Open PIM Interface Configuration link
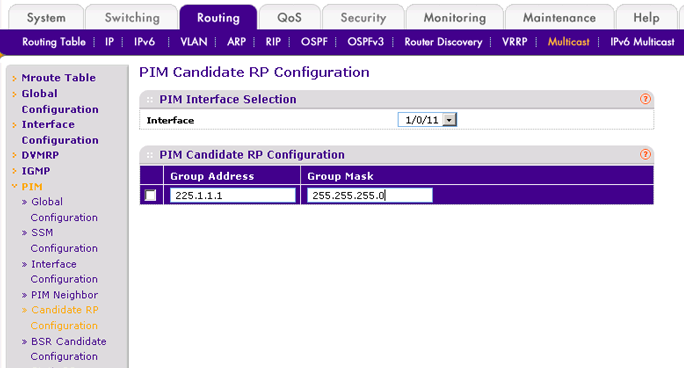This screenshot has height=368, width=684. coord(64,271)
